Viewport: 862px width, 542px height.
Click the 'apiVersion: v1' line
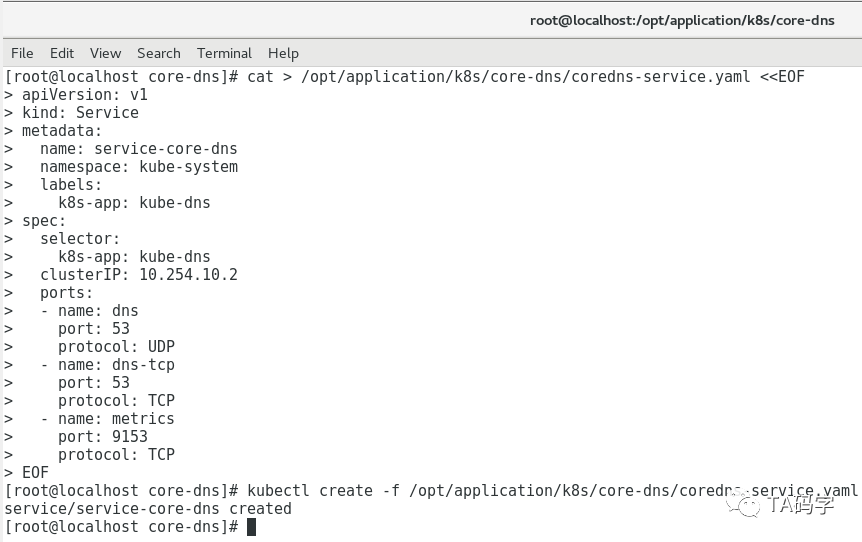pos(85,95)
